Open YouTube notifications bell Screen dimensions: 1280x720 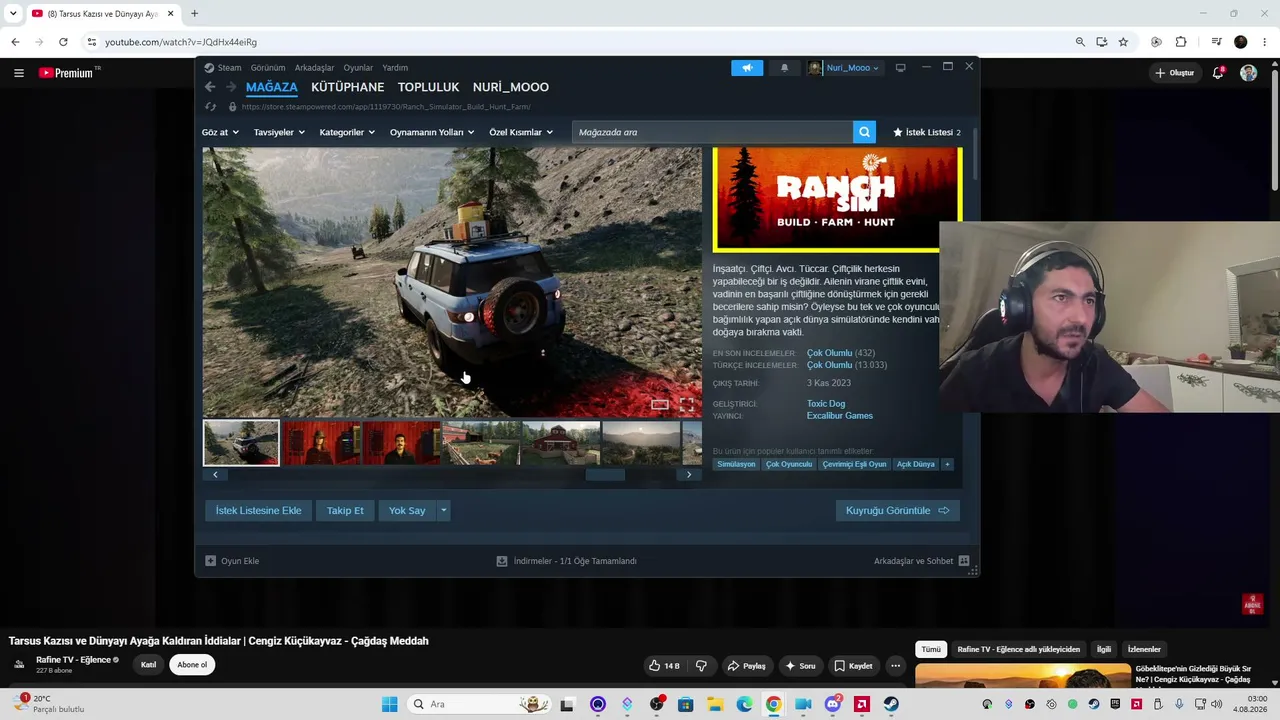[x=1218, y=73]
